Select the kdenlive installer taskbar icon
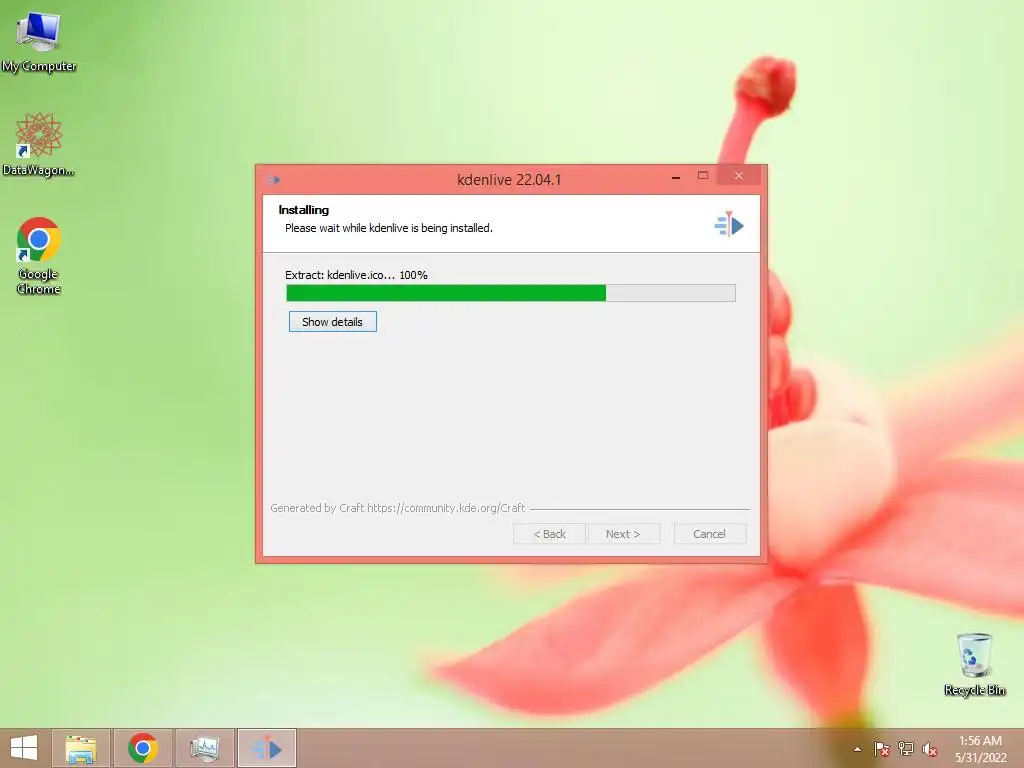Screen dimensions: 1024x768 266,748
